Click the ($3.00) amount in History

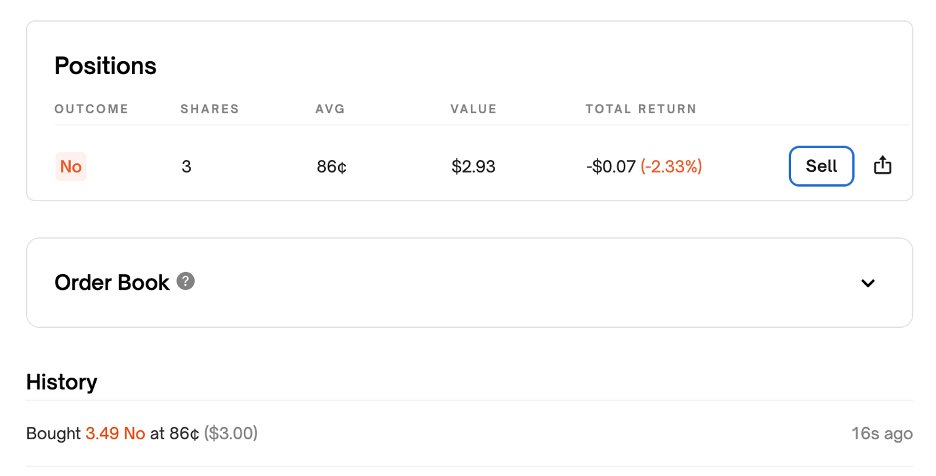[231, 434]
